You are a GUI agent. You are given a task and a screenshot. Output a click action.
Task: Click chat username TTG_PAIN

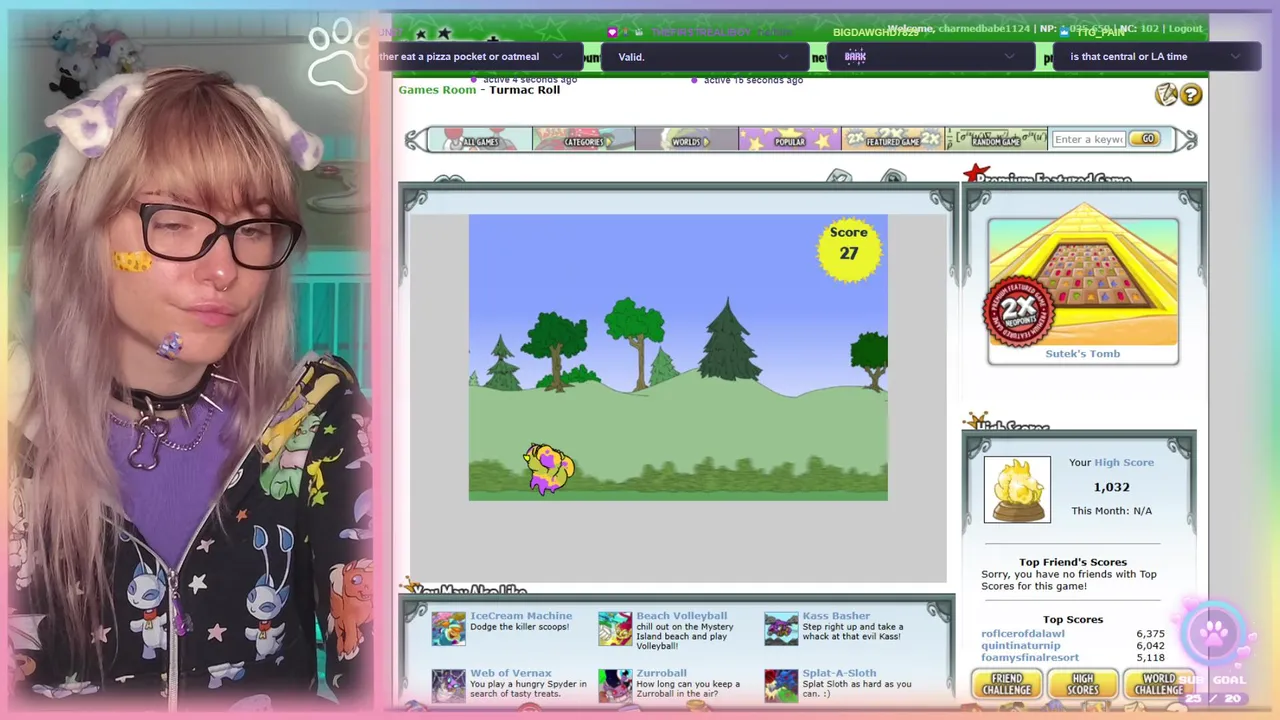1100,33
